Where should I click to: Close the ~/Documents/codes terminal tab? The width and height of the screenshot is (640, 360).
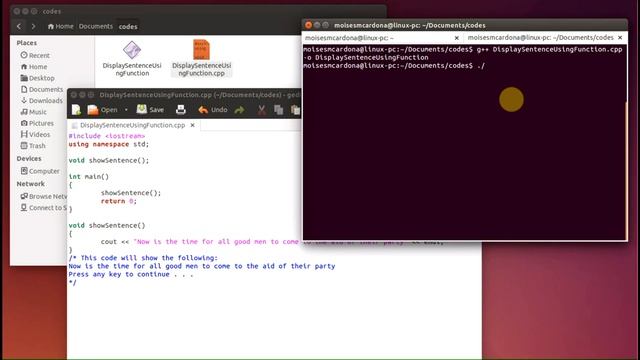(x=620, y=38)
